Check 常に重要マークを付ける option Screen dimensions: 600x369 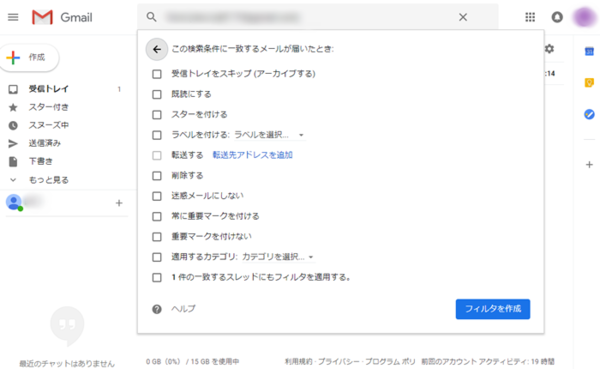tap(157, 216)
